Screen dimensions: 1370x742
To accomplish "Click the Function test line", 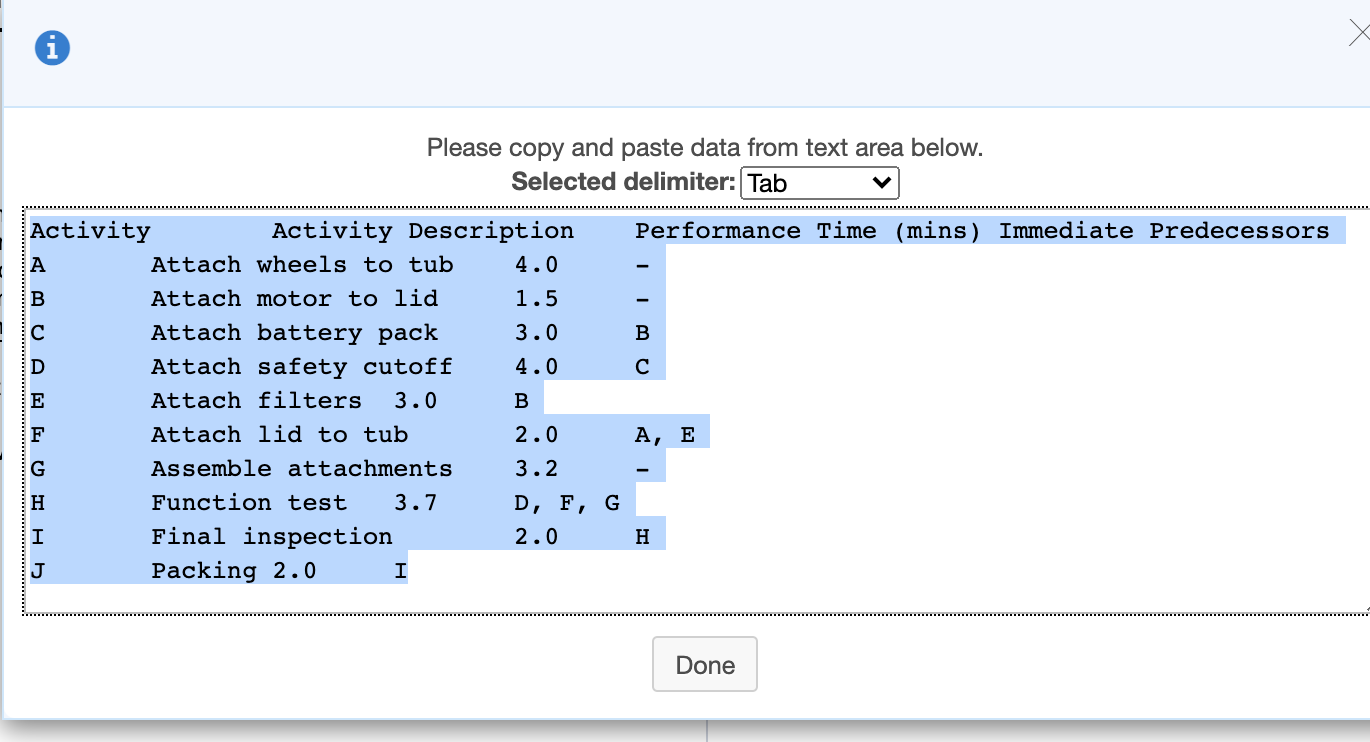I will point(250,502).
